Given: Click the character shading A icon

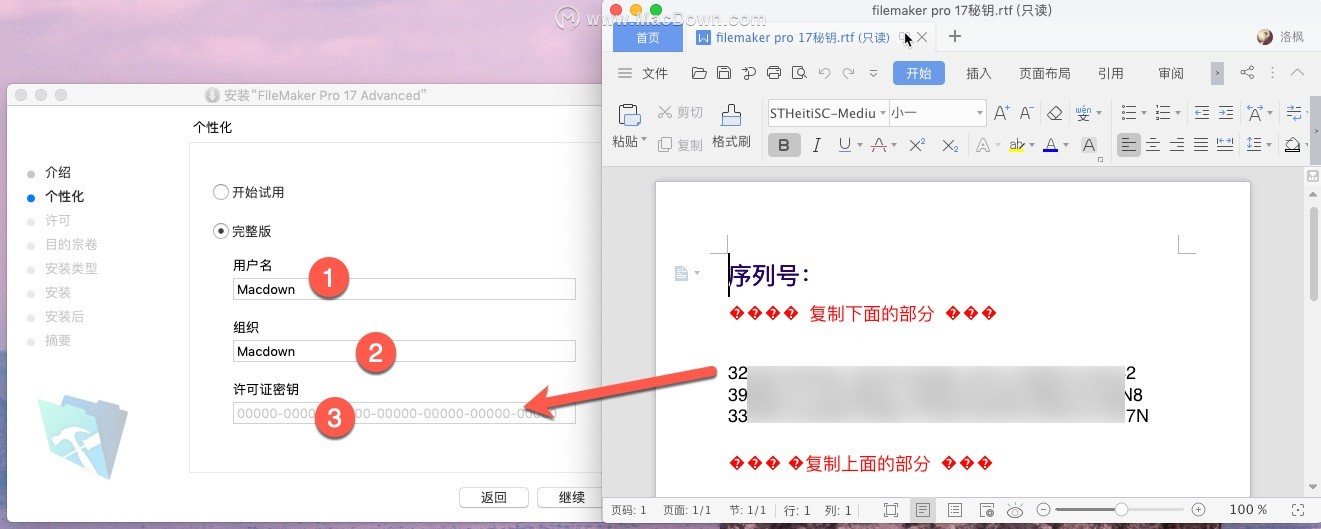Looking at the screenshot, I should click(1089, 145).
